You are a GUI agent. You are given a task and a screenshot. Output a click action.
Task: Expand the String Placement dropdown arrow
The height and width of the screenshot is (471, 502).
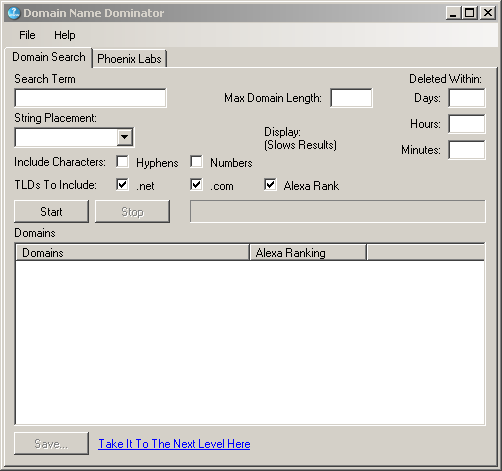coord(125,137)
